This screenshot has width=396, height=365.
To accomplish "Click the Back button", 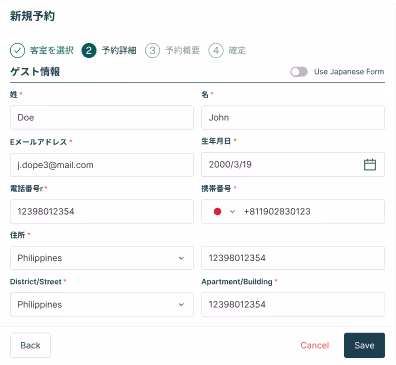I will [30, 345].
